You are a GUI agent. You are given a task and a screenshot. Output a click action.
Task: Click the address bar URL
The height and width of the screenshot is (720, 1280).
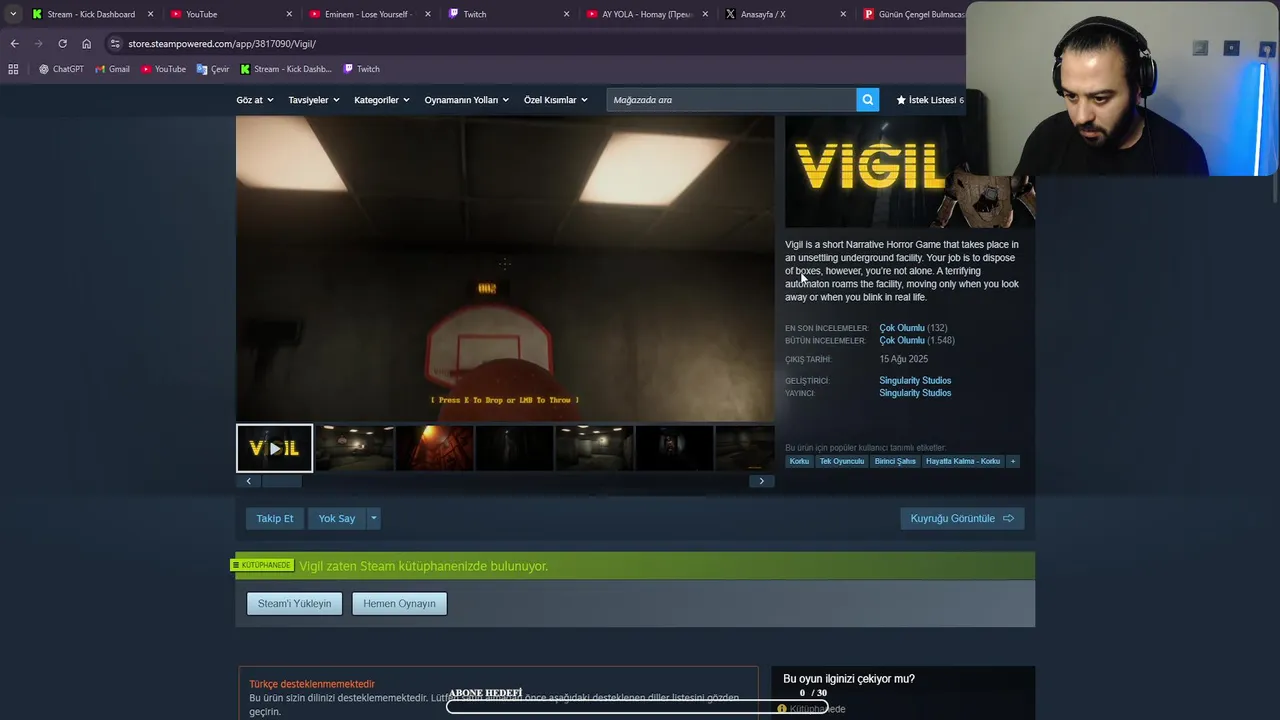tap(222, 43)
